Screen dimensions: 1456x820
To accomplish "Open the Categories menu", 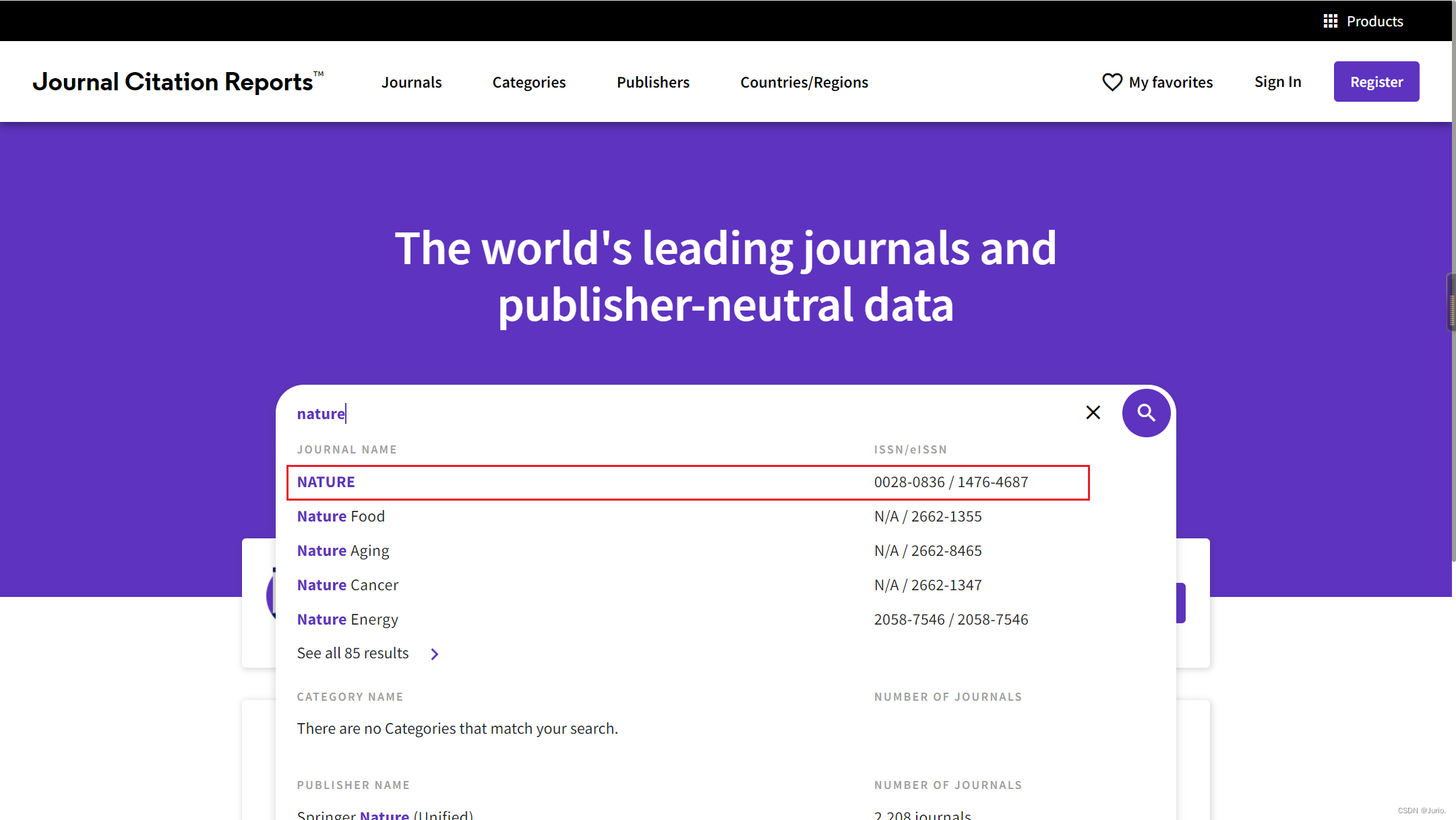I will coord(529,82).
